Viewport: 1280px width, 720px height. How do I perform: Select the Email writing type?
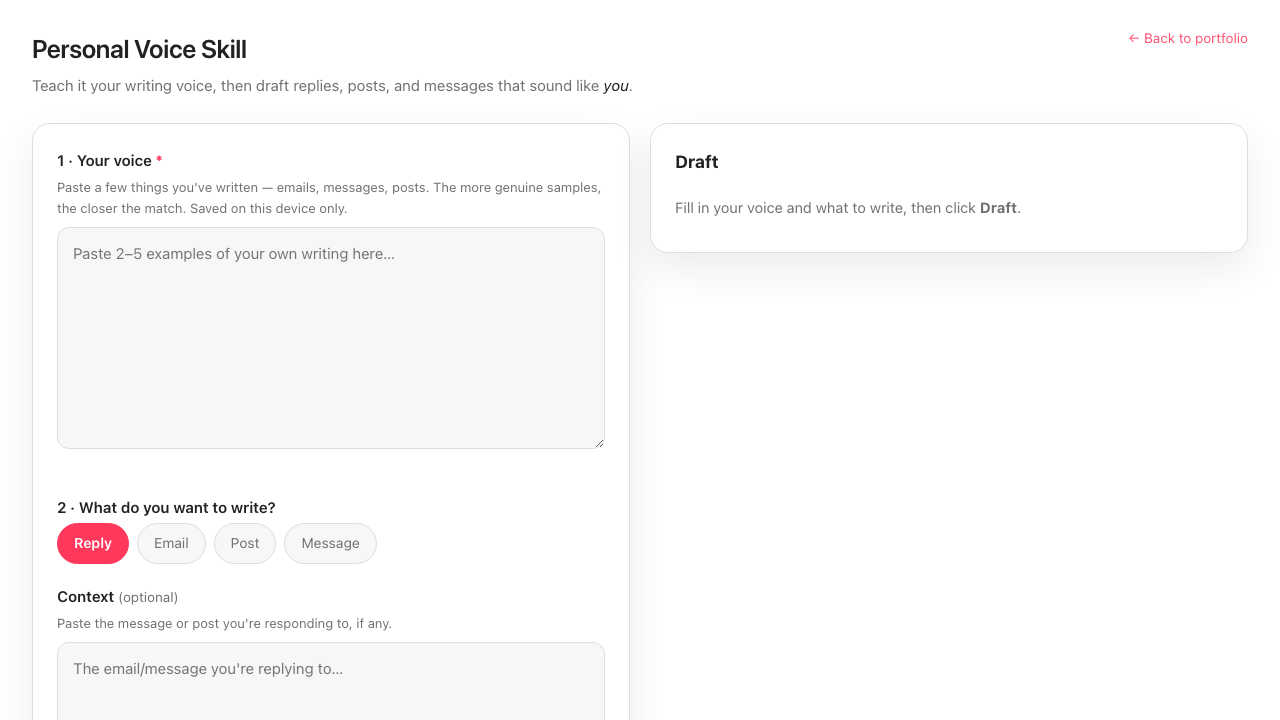pos(171,543)
